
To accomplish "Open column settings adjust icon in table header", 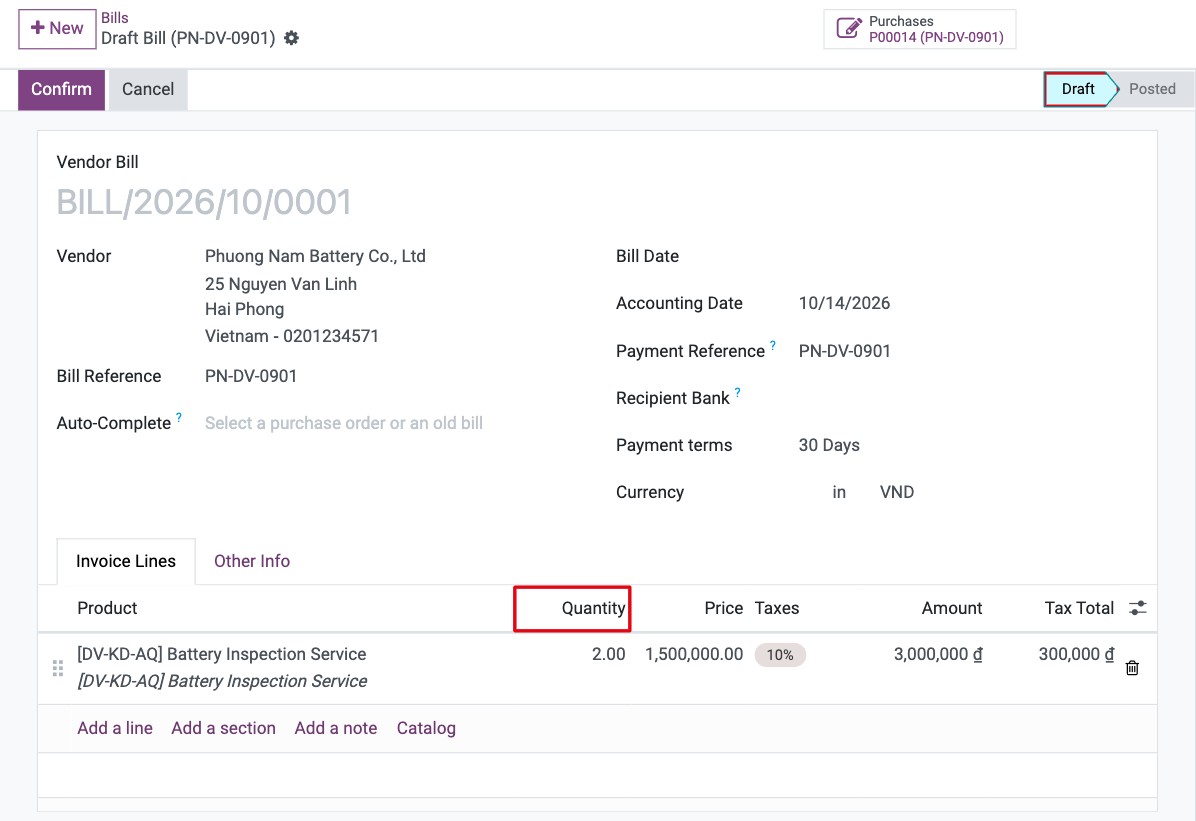I will coord(1137,608).
